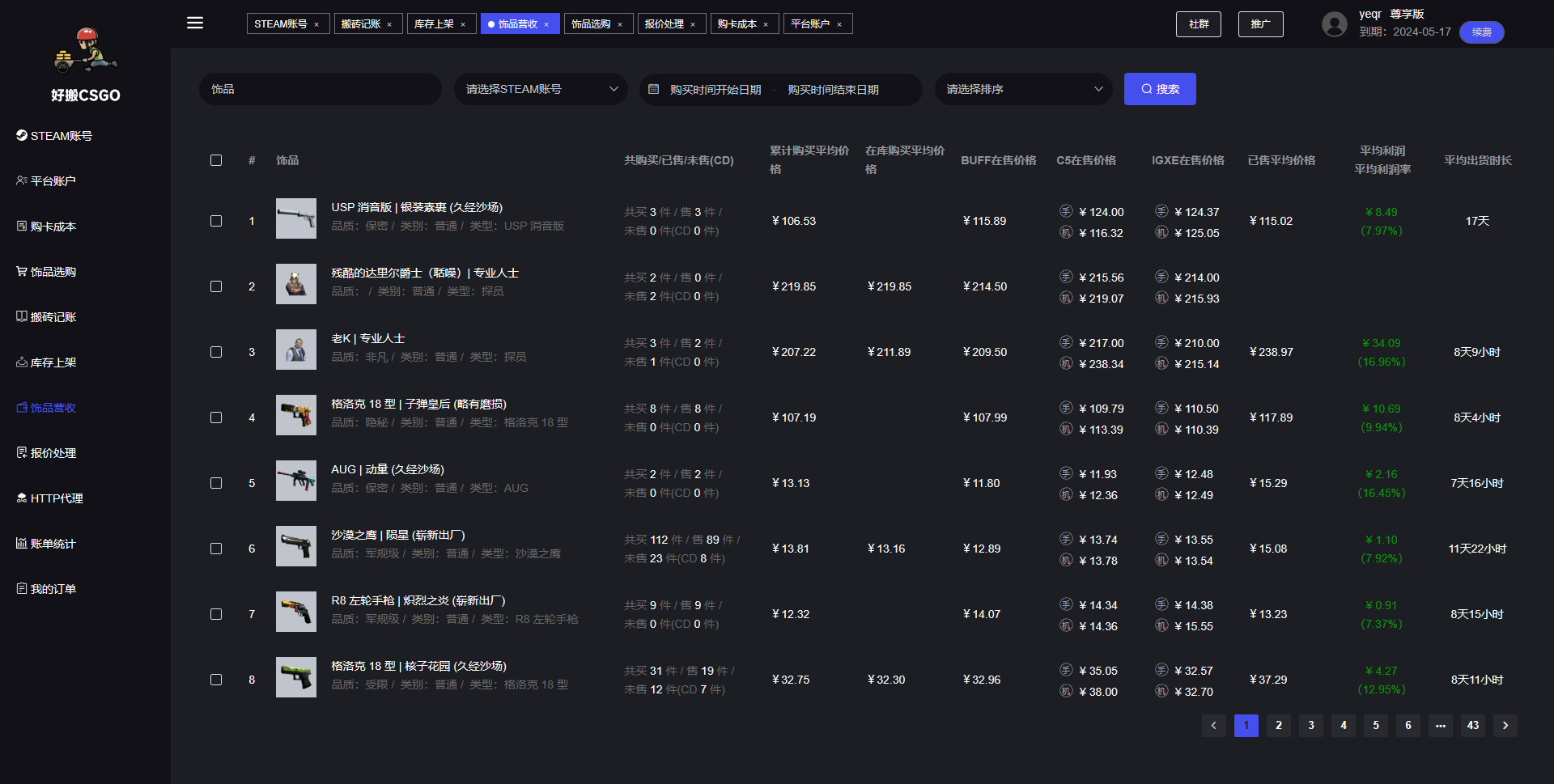This screenshot has height=784, width=1554.
Task: Close the 库存上架 tab
Action: [x=463, y=24]
